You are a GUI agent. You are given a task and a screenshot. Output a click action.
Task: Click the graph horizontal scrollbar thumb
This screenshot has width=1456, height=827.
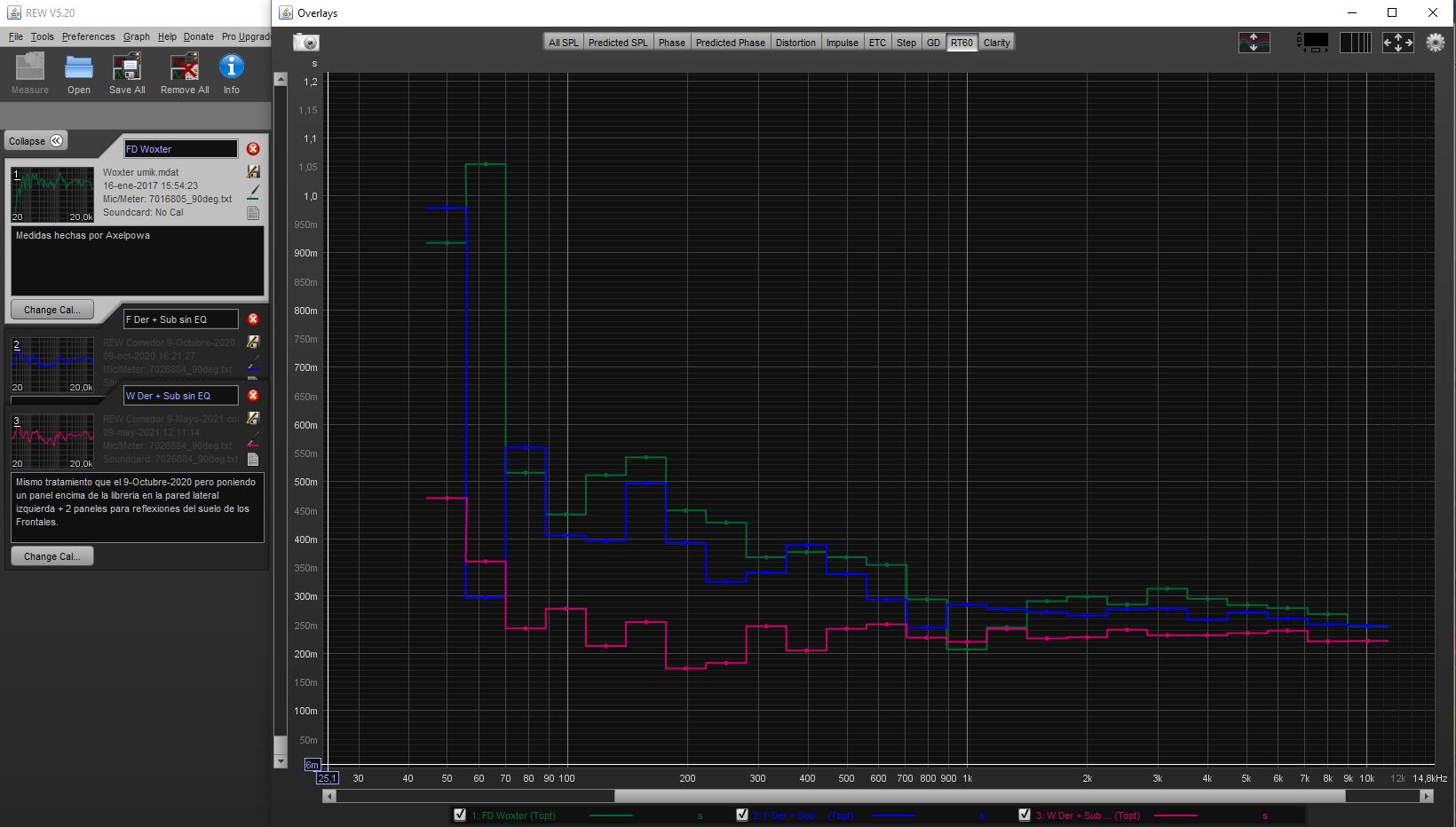coord(979,796)
